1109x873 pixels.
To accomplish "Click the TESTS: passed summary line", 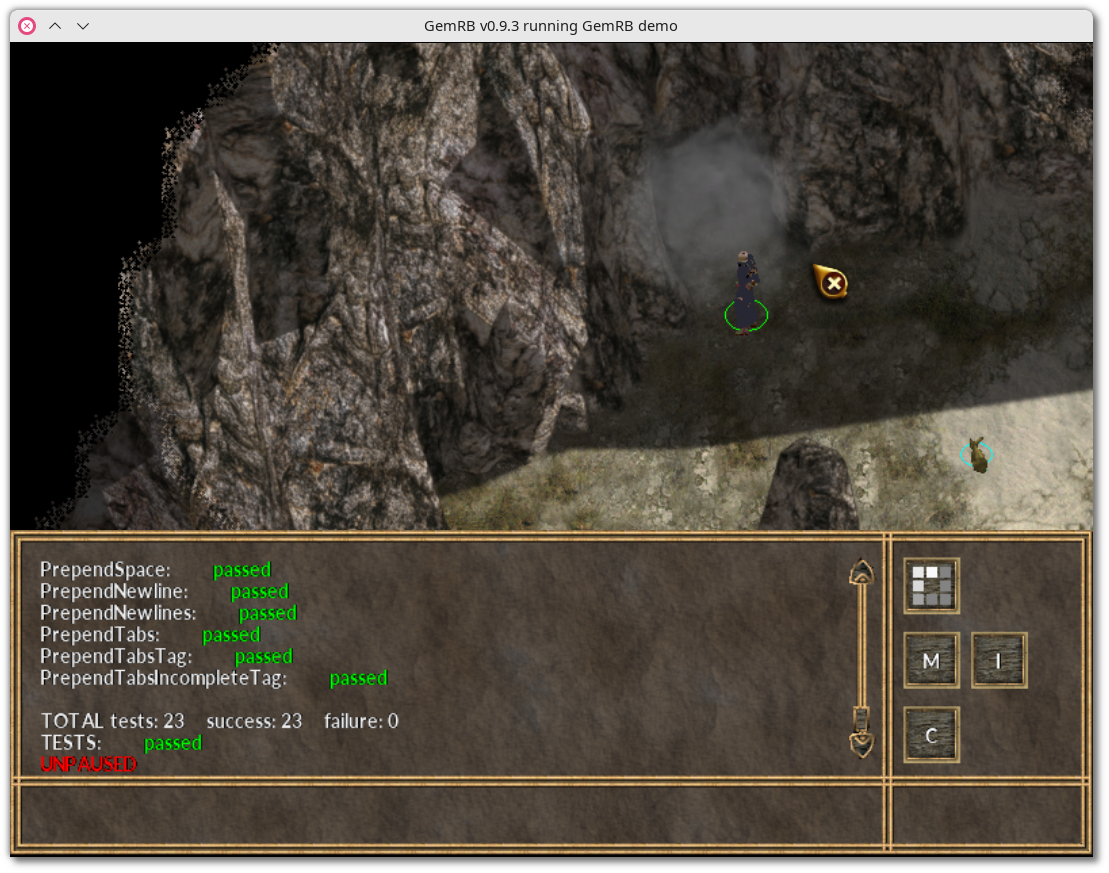I will (121, 743).
